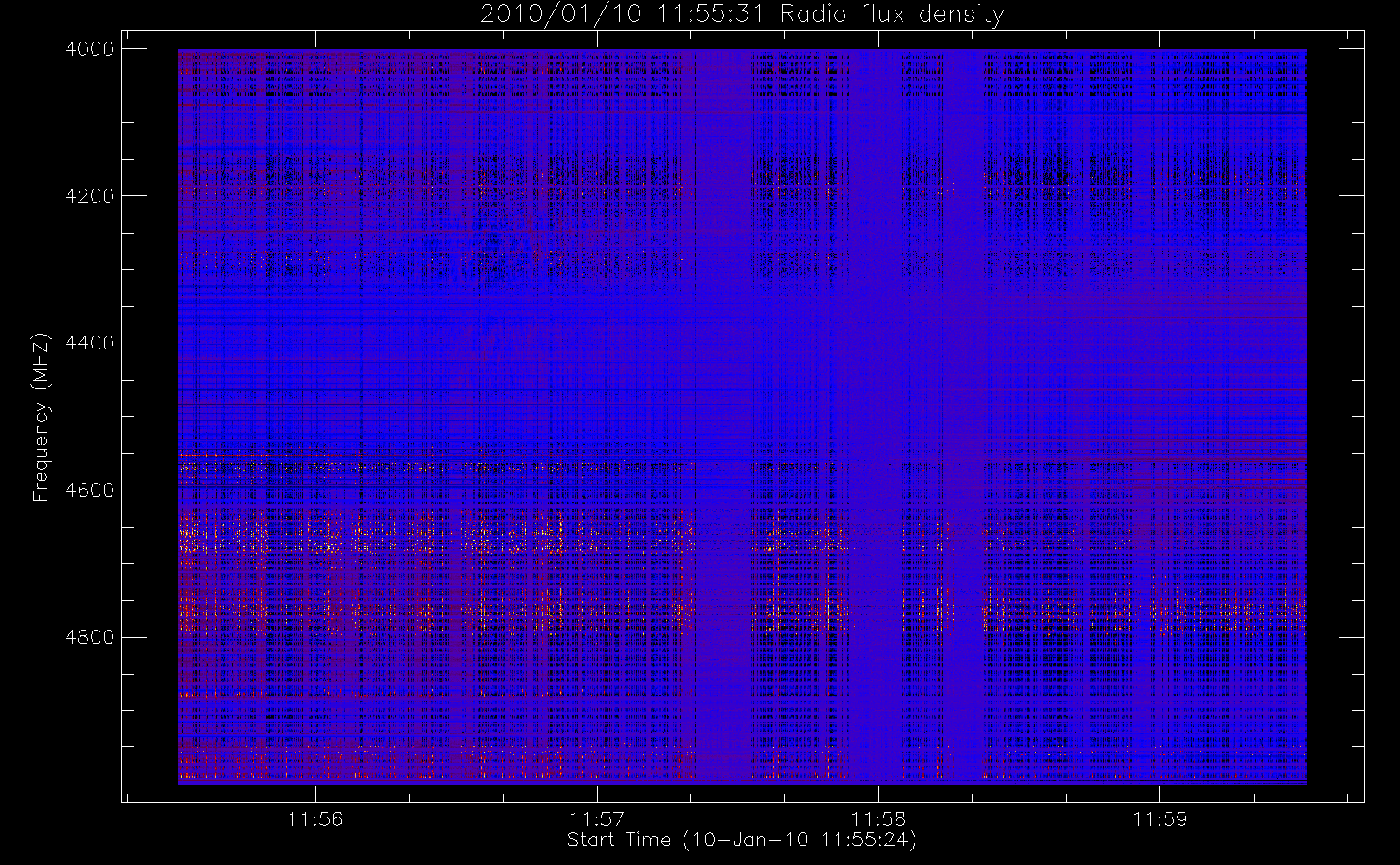Click the 11:57 time tick label

tap(597, 819)
